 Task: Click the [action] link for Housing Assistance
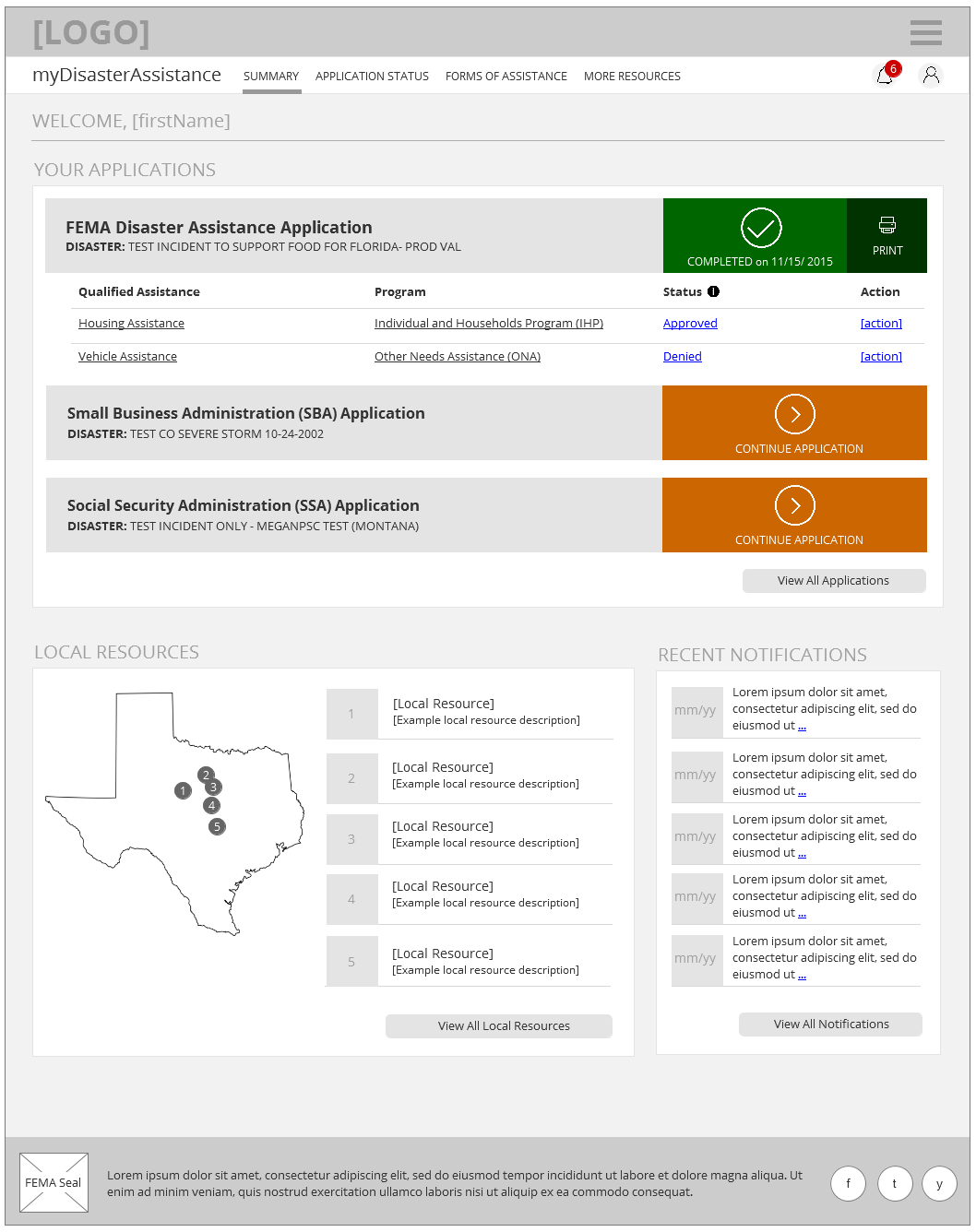881,324
